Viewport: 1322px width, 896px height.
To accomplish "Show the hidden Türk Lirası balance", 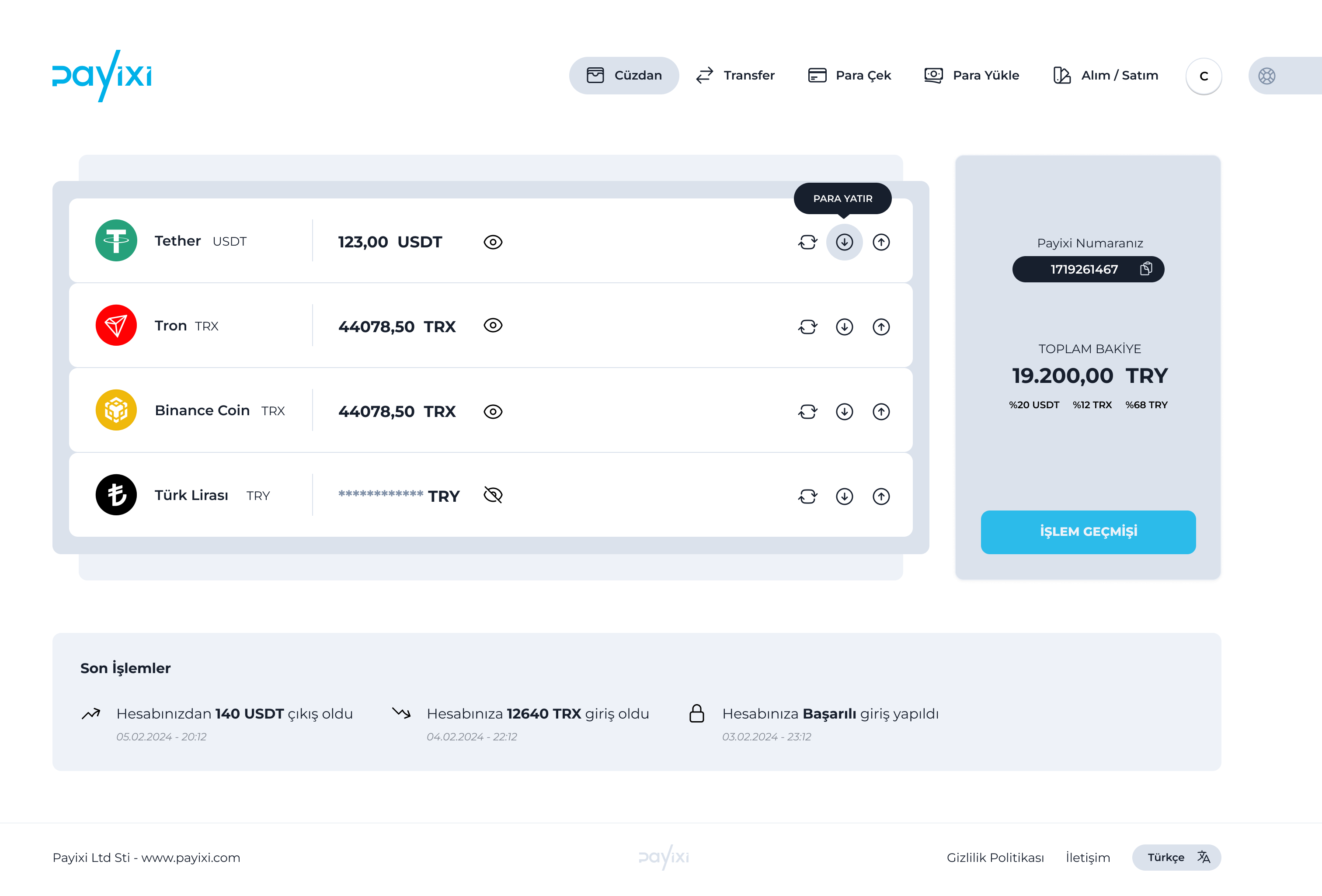I will (493, 496).
